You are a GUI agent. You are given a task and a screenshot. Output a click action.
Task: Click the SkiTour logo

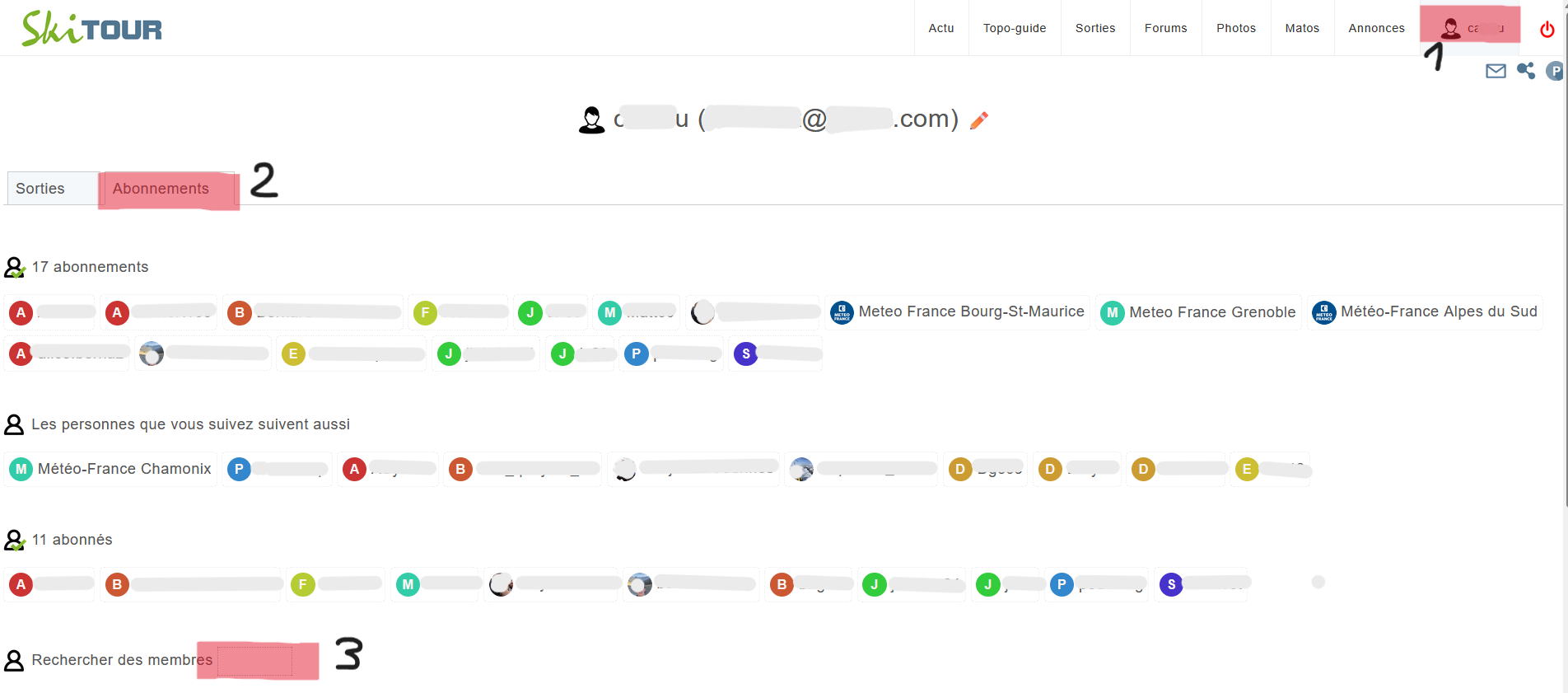click(x=91, y=29)
